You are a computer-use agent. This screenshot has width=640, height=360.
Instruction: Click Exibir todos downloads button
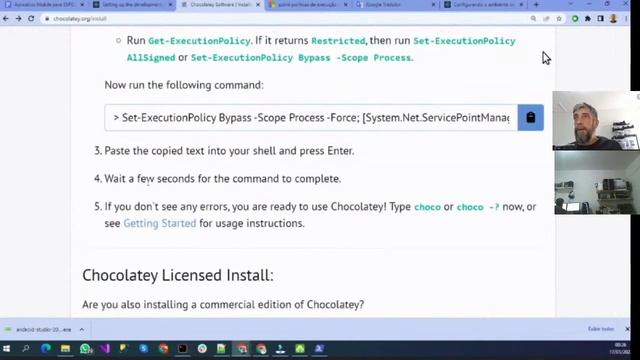pos(601,329)
